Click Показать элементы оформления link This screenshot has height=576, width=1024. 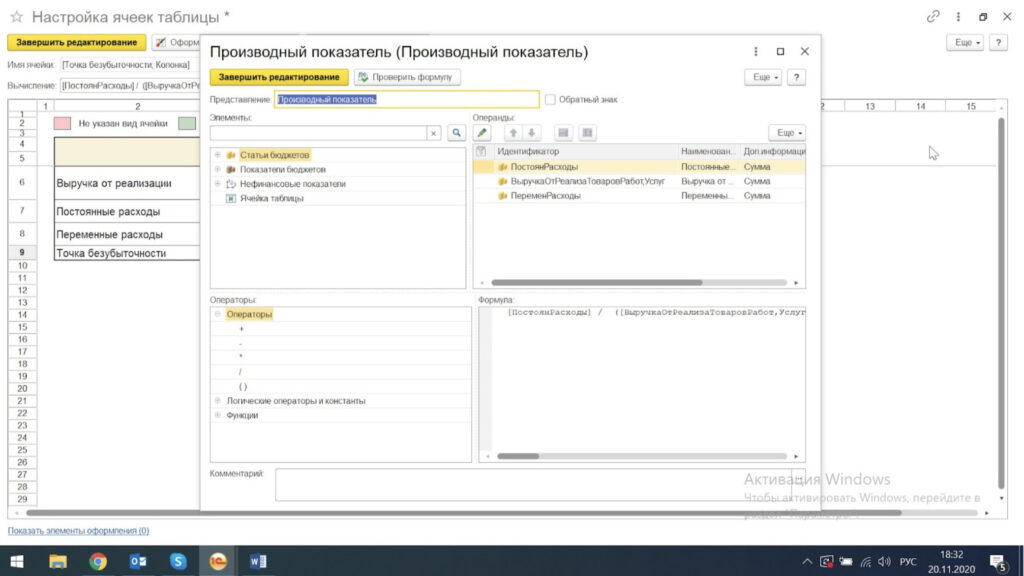[x=78, y=531]
